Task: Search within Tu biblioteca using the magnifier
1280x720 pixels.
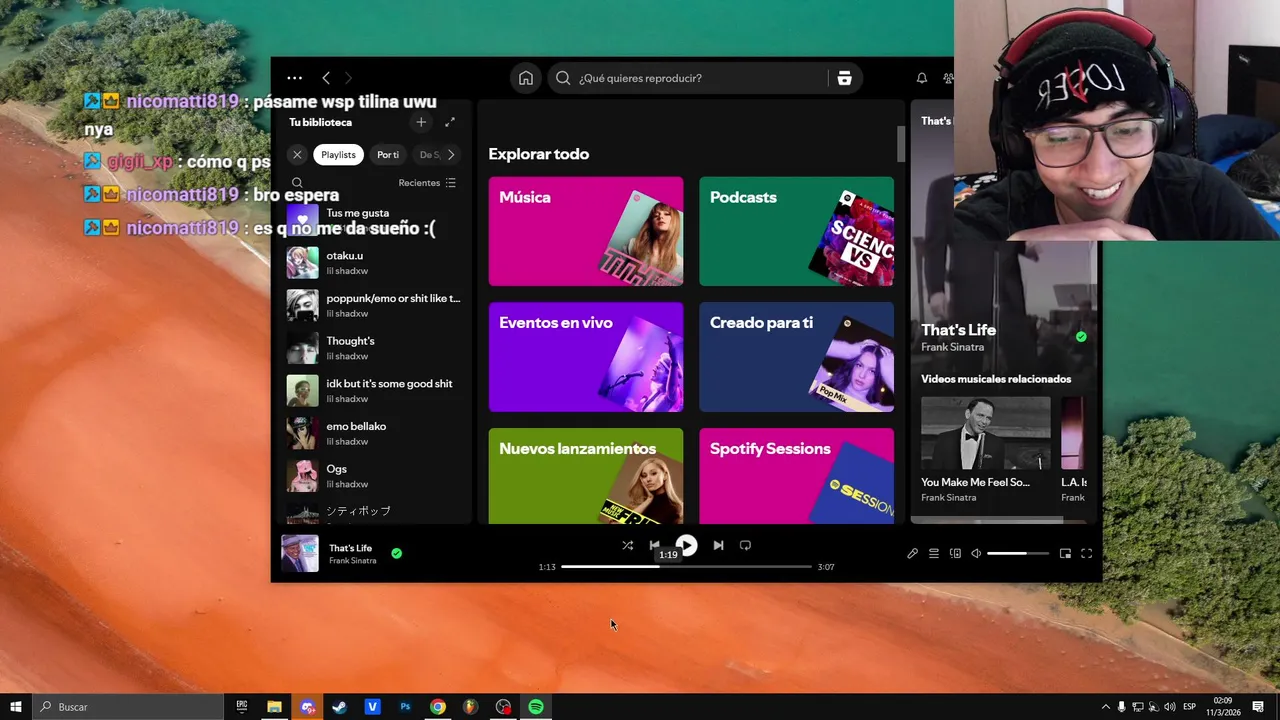Action: click(297, 183)
